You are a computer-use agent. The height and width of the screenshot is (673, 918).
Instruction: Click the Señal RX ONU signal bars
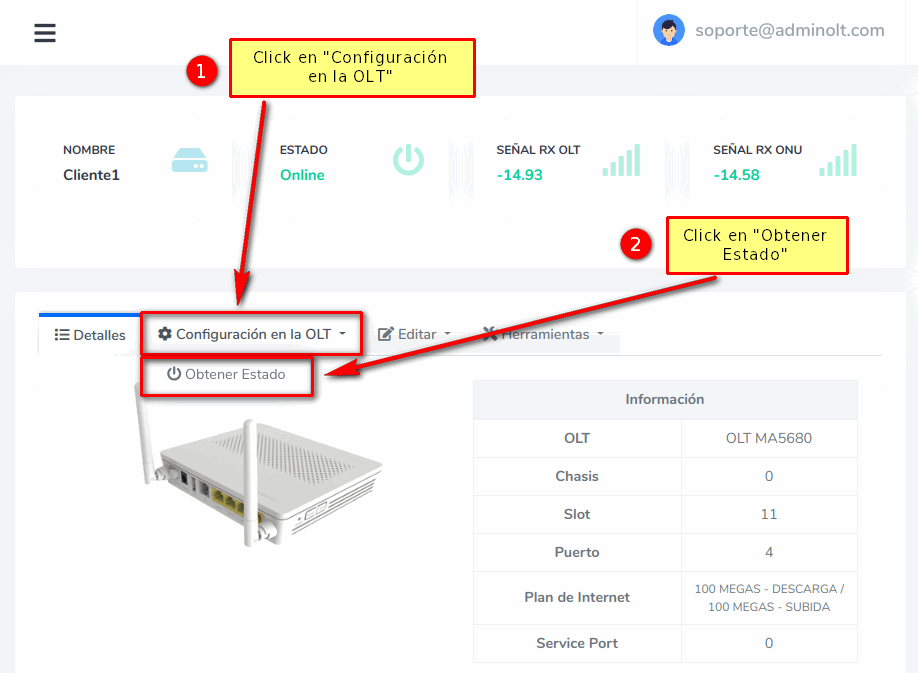[x=838, y=160]
